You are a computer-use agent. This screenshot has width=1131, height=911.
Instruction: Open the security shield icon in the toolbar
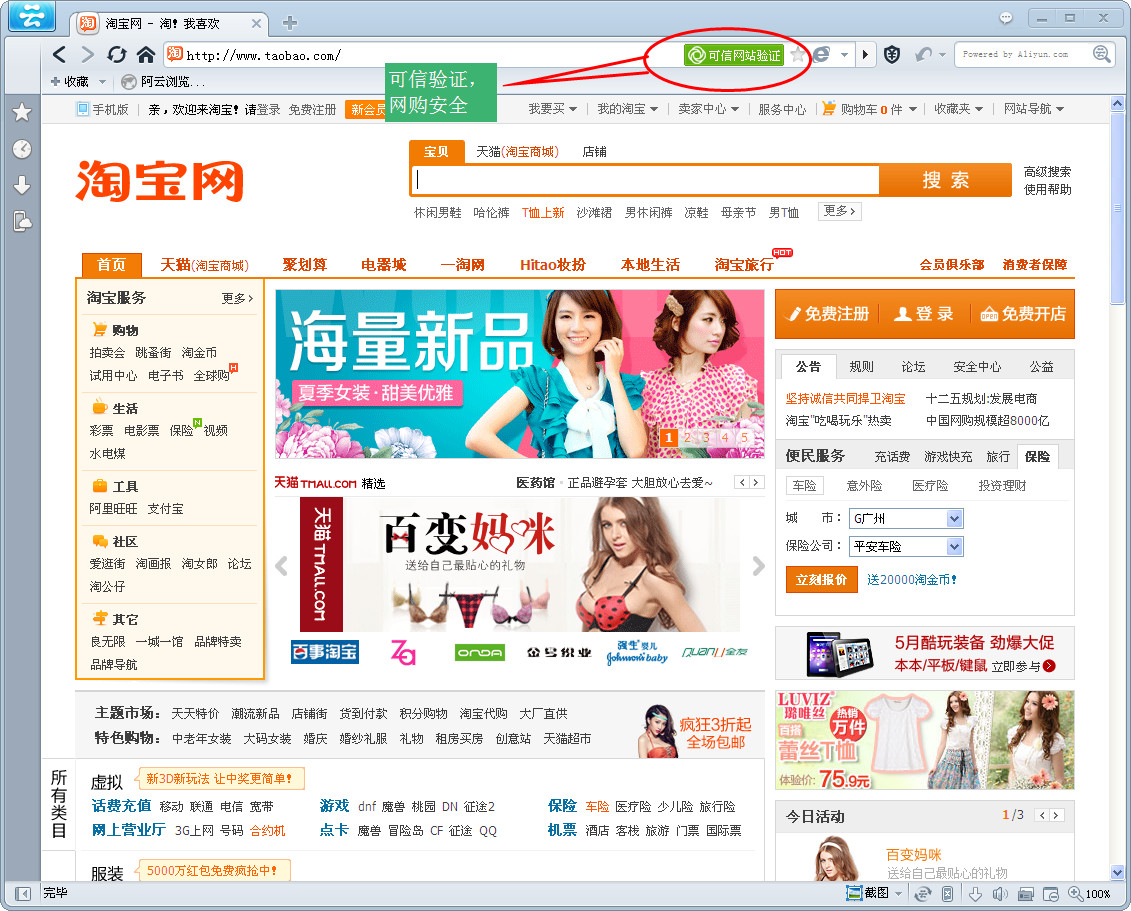tap(892, 55)
